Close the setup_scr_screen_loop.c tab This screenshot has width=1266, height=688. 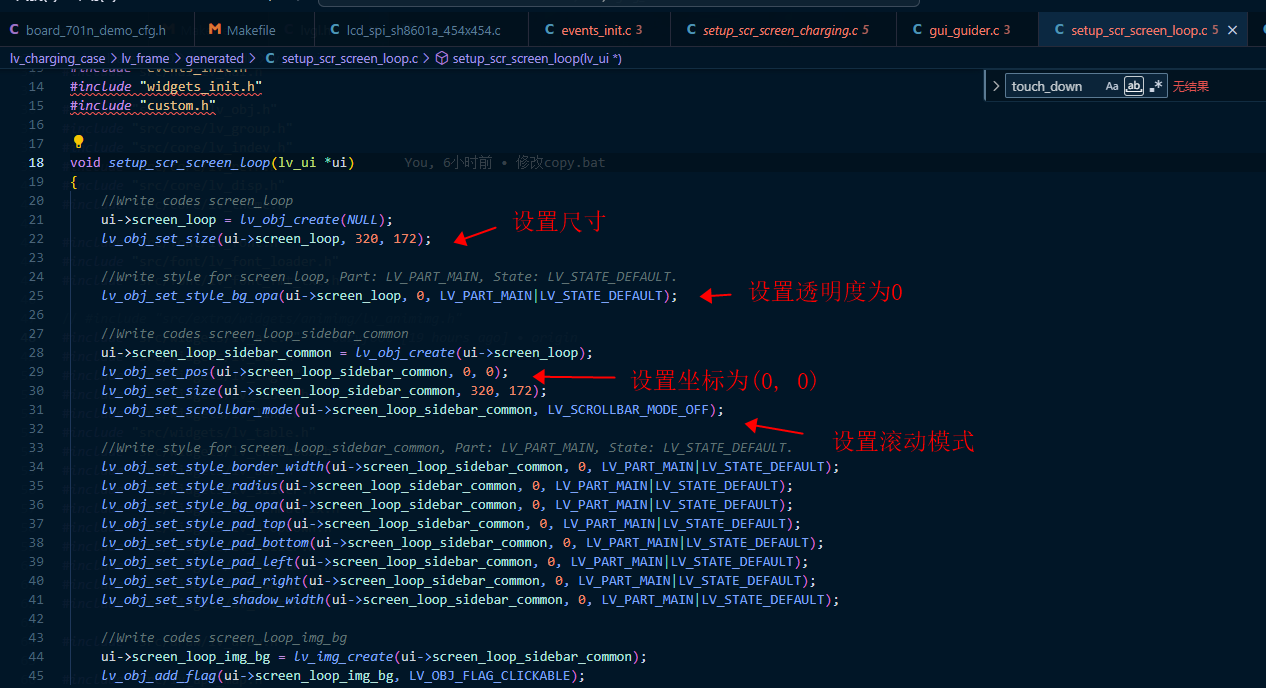point(1232,30)
